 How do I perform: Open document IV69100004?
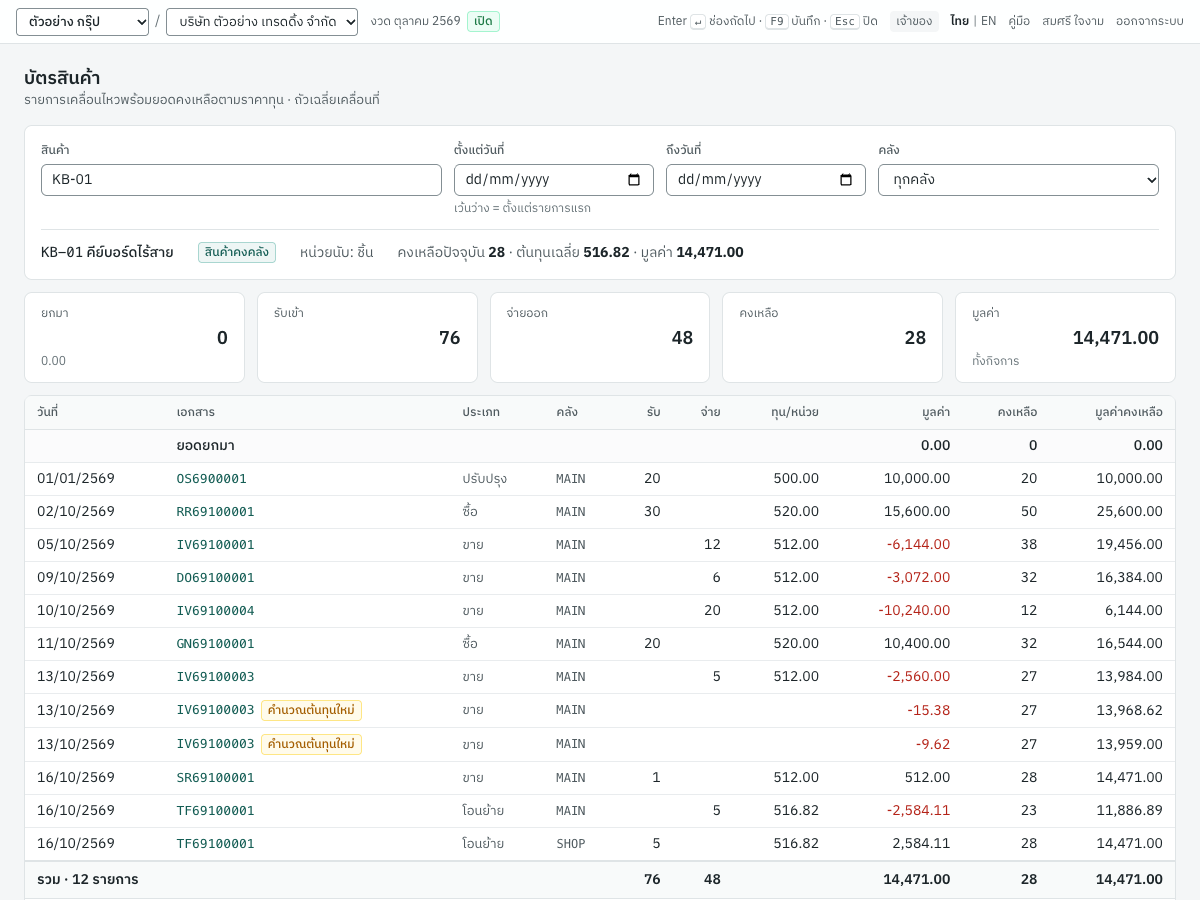click(216, 611)
